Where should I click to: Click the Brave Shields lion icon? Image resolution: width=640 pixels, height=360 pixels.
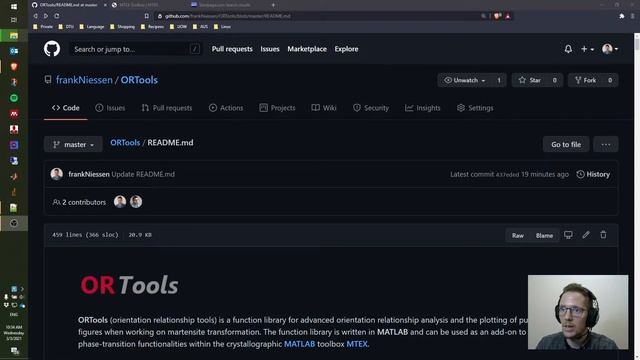click(x=497, y=16)
